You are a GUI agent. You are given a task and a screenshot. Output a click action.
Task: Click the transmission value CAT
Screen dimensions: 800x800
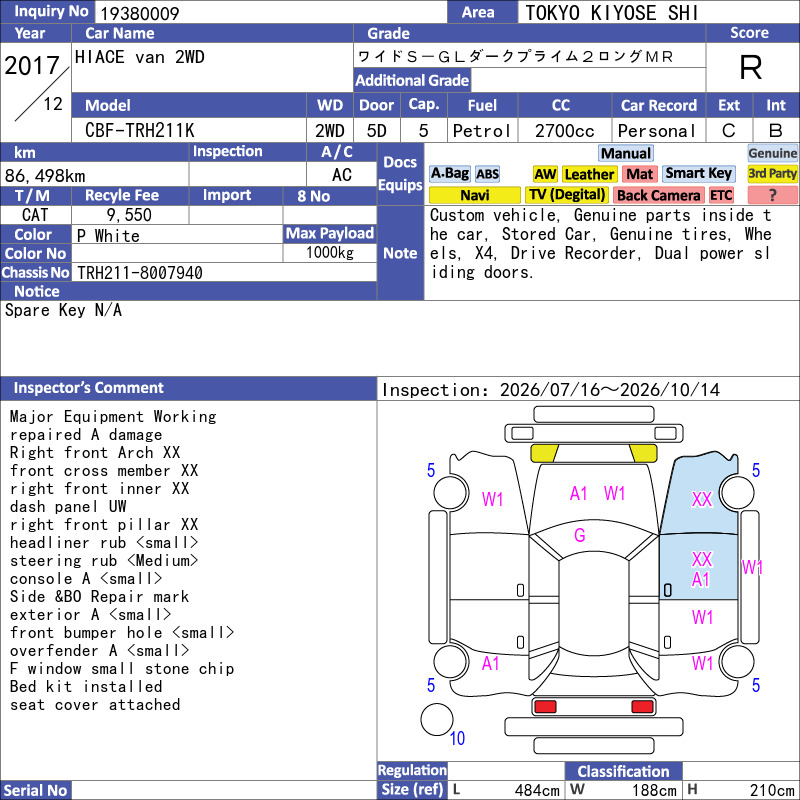pos(35,215)
